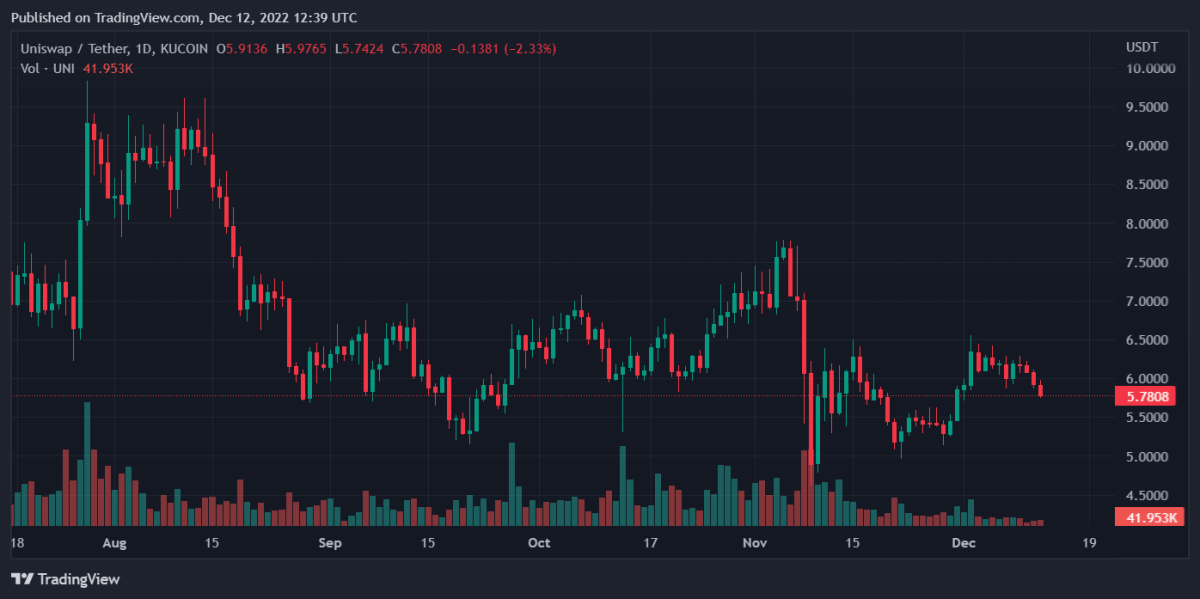The height and width of the screenshot is (599, 1200).
Task: Click the −0.1381 (−2.33%) change value
Action: 506,48
